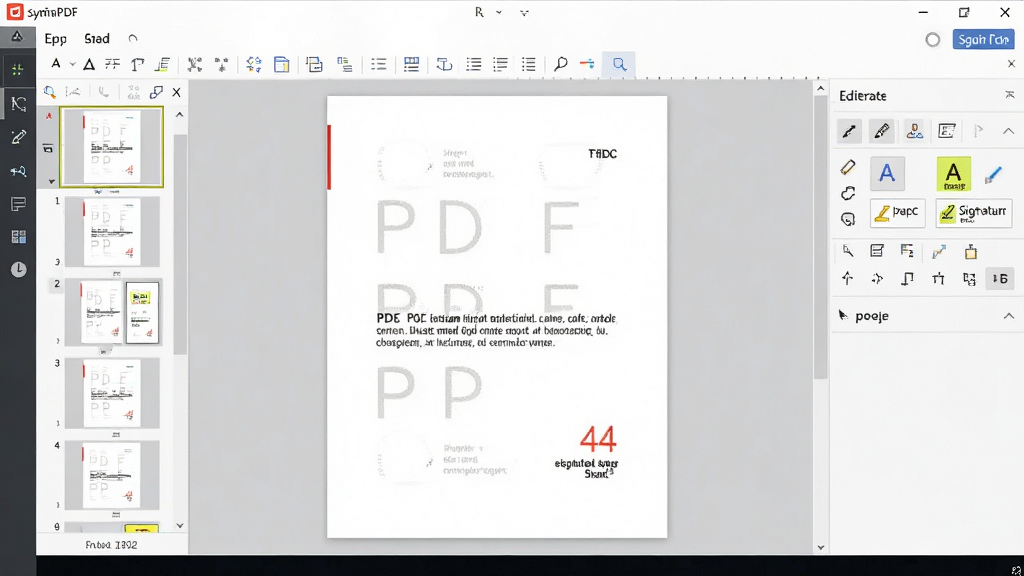
Task: Click the resize thumbnails icon in panel header
Action: click(x=156, y=92)
